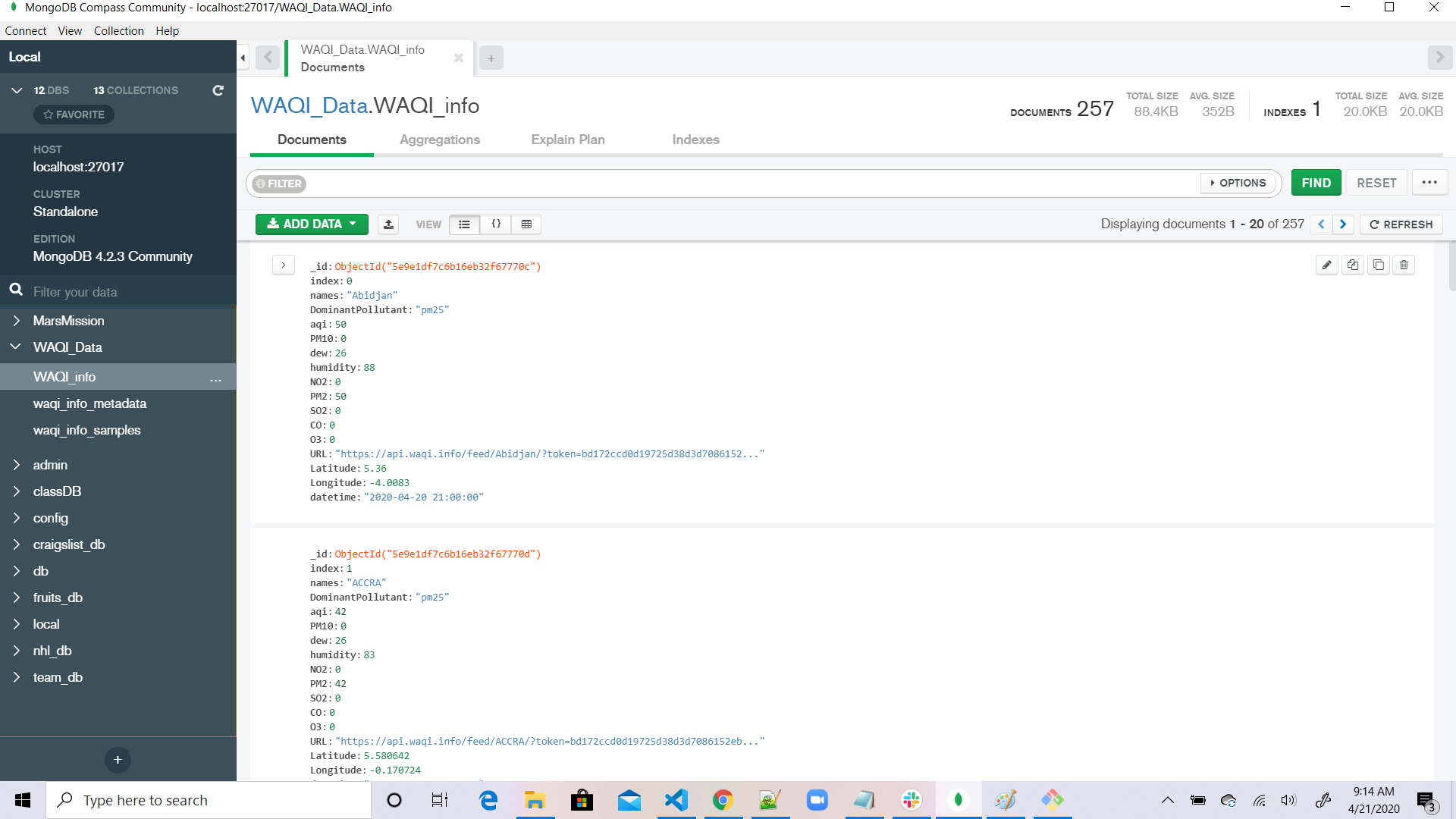The height and width of the screenshot is (819, 1456).
Task: Open Google Chrome from the taskbar
Action: click(723, 800)
